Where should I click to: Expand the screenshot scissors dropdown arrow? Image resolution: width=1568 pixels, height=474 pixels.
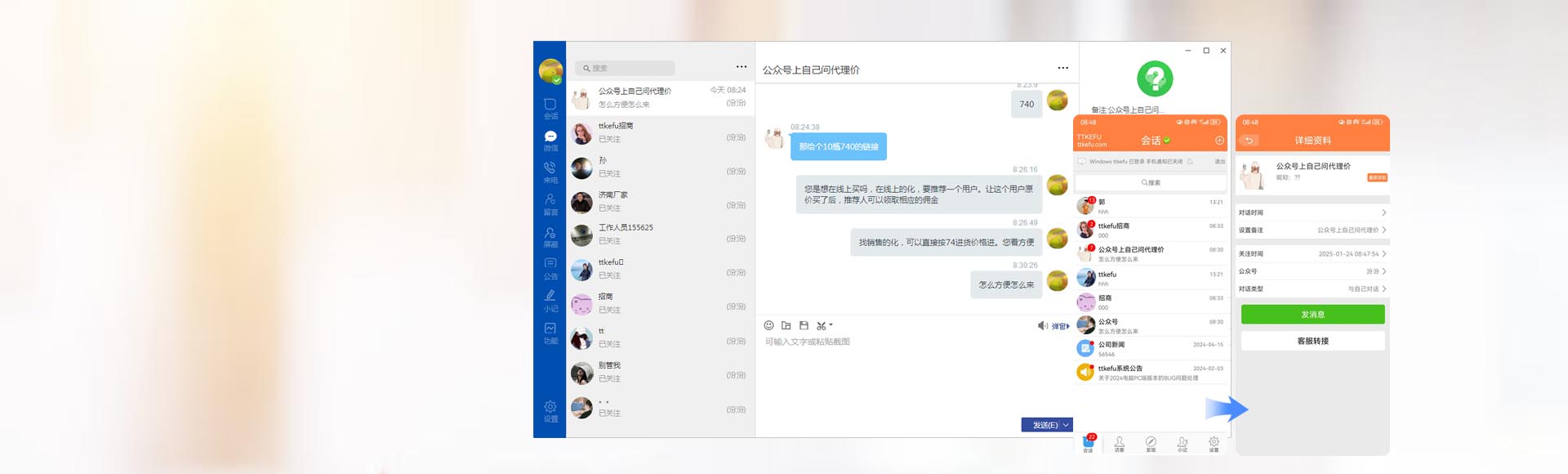pos(831,325)
